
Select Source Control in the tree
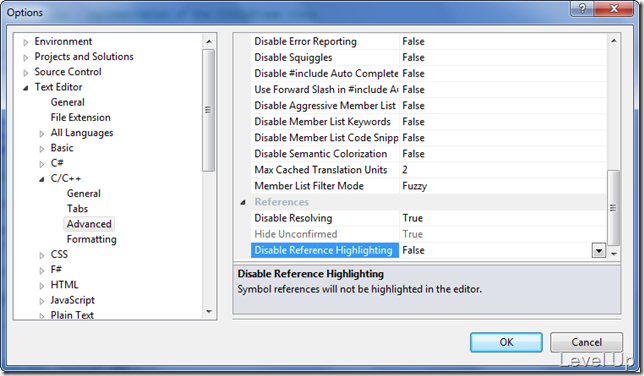[68, 72]
